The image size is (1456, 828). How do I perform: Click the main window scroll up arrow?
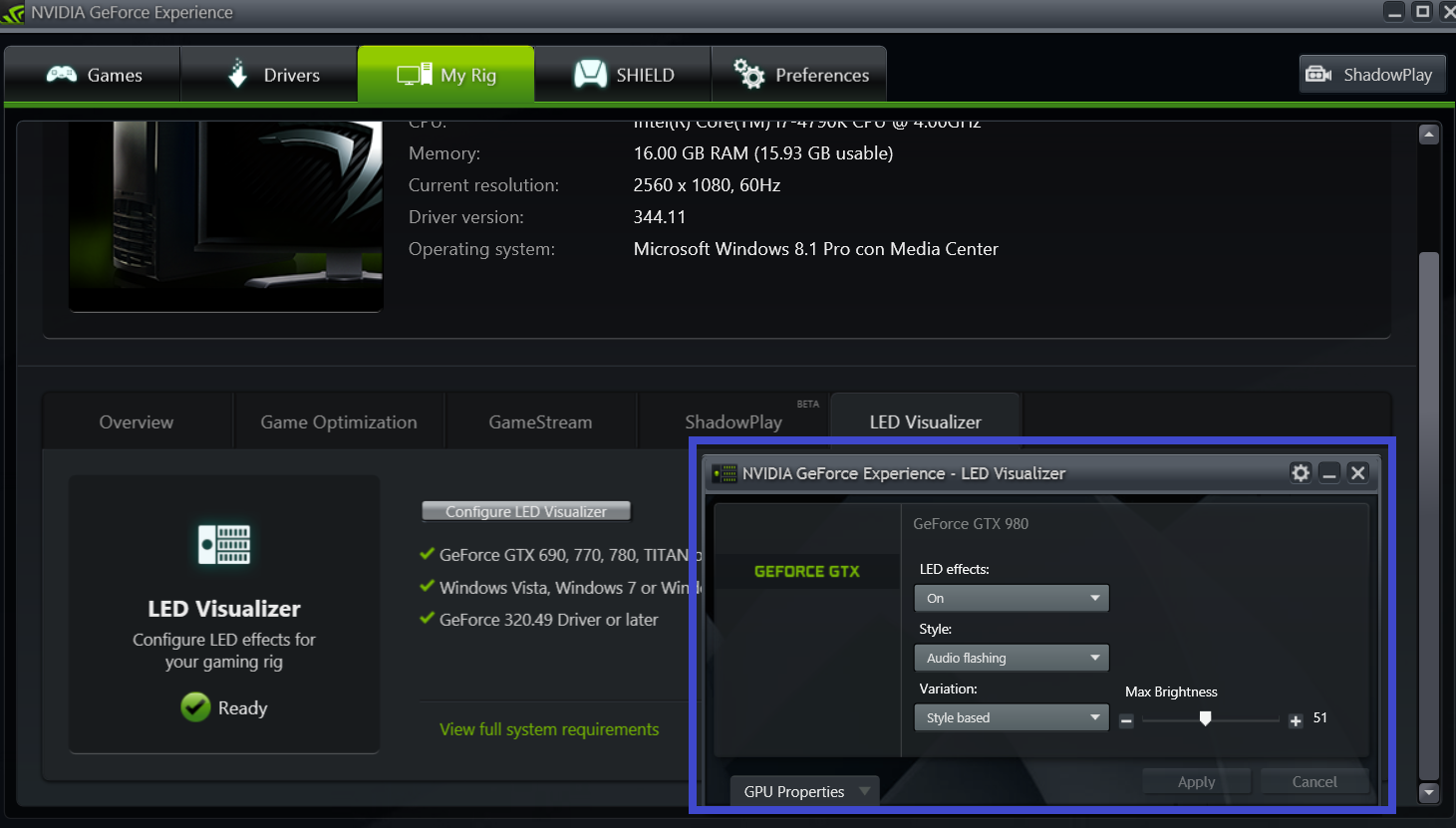pyautogui.click(x=1429, y=135)
